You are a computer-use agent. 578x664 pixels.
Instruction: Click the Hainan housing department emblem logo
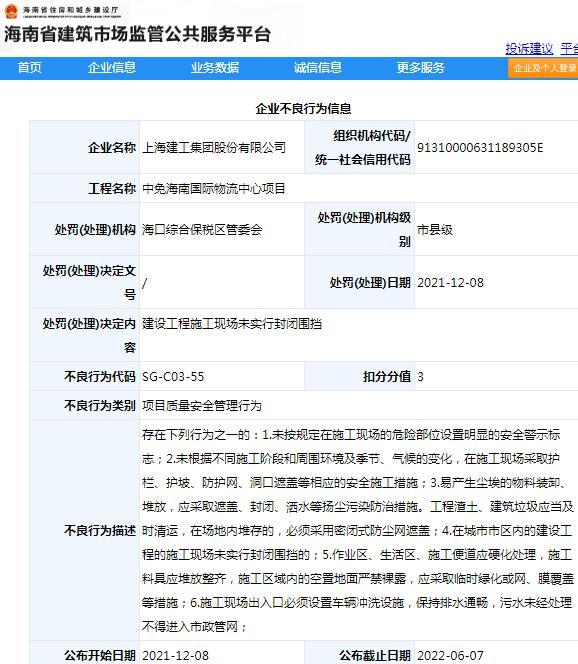pyautogui.click(x=11, y=11)
